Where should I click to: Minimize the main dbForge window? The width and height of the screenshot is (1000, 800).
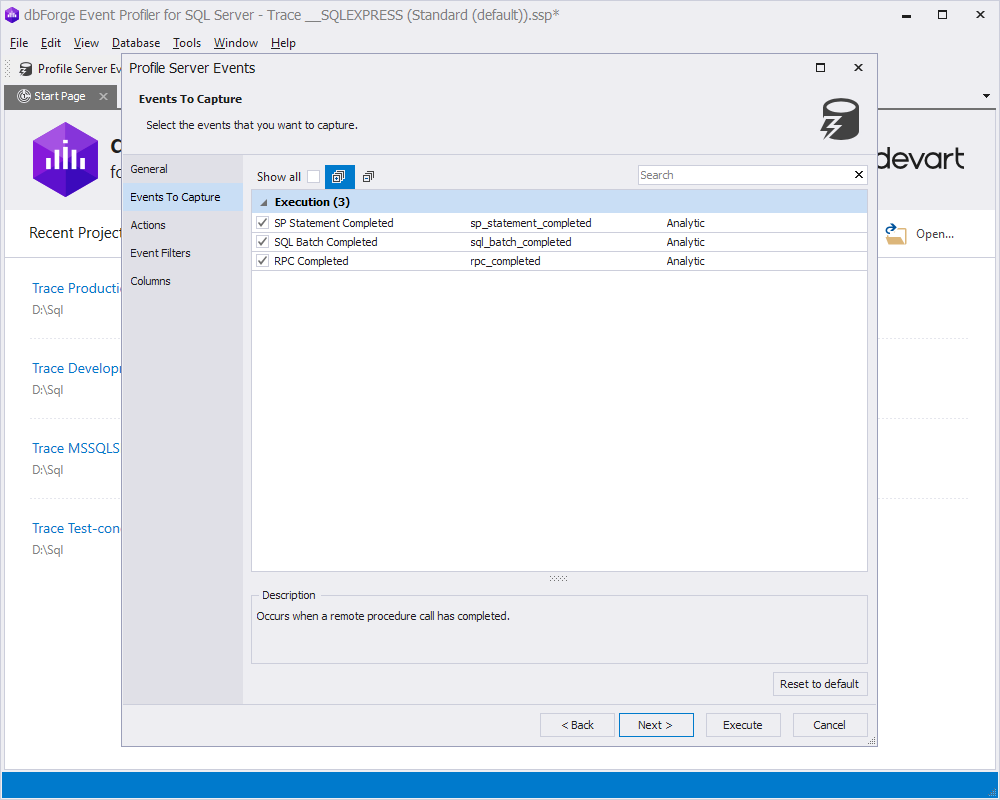click(906, 15)
